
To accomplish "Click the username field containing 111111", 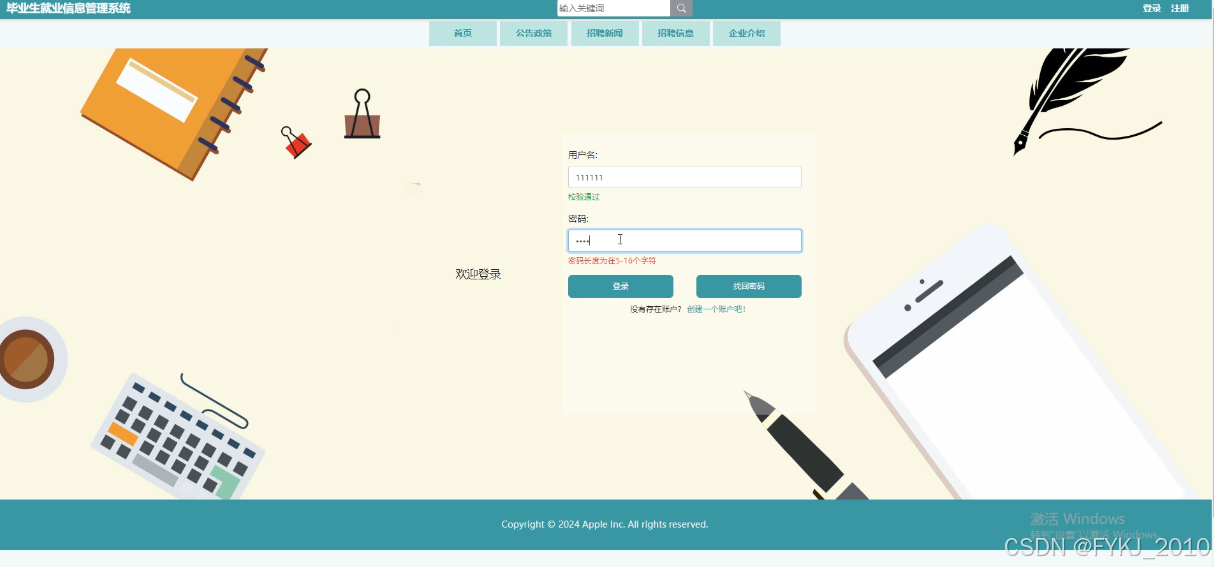I will [x=685, y=177].
